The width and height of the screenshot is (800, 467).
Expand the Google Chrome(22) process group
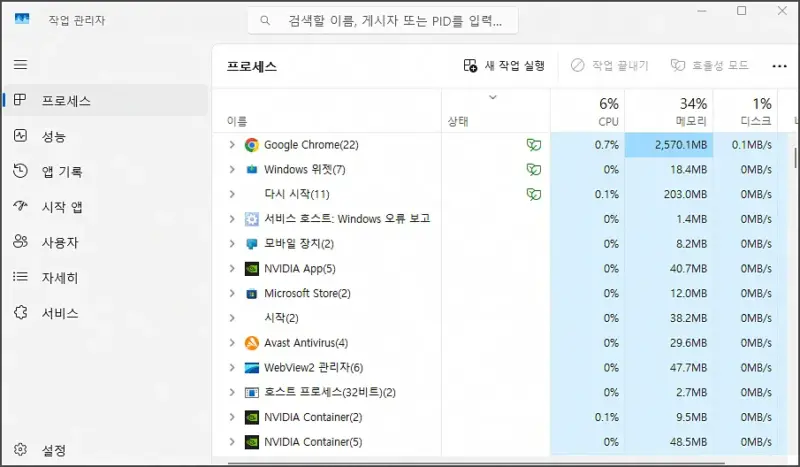[232, 145]
